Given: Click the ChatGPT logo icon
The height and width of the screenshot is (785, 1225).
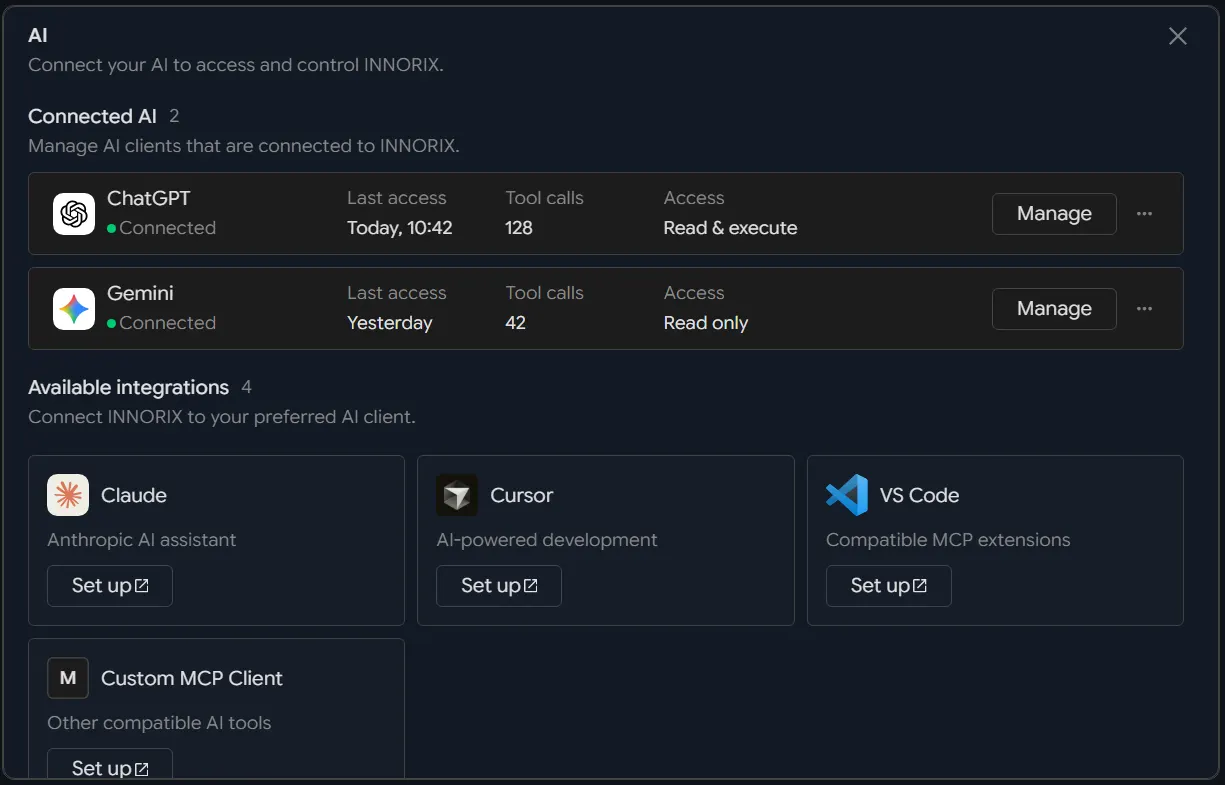Looking at the screenshot, I should pos(74,214).
